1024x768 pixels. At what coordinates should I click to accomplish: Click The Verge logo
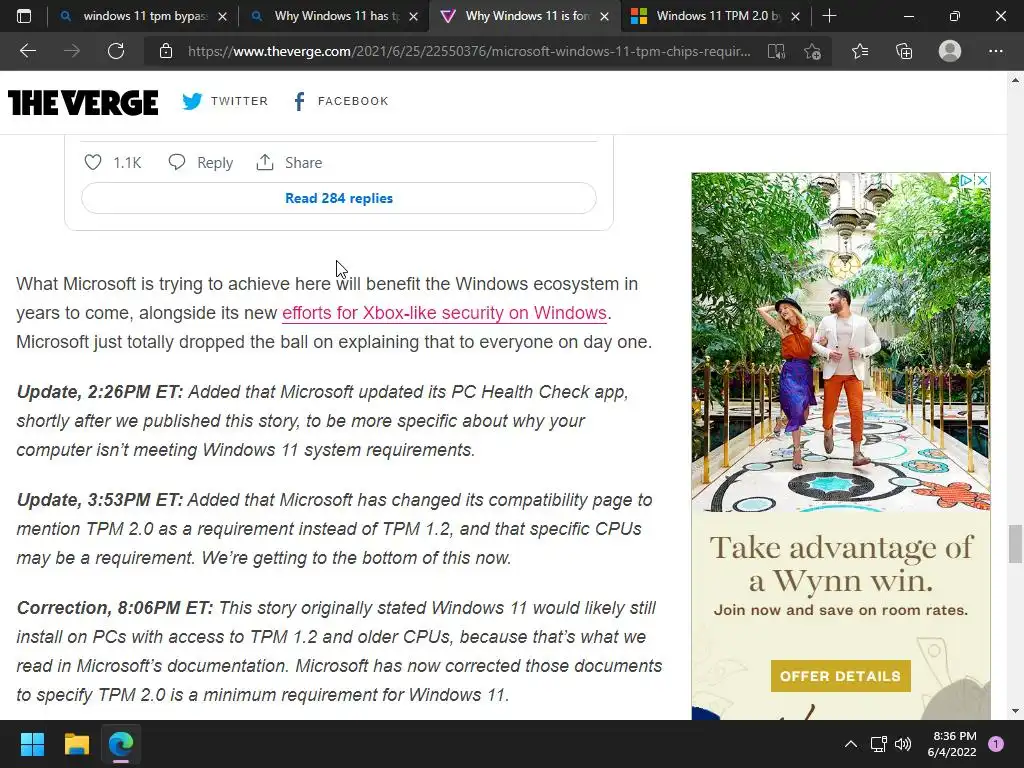point(83,103)
